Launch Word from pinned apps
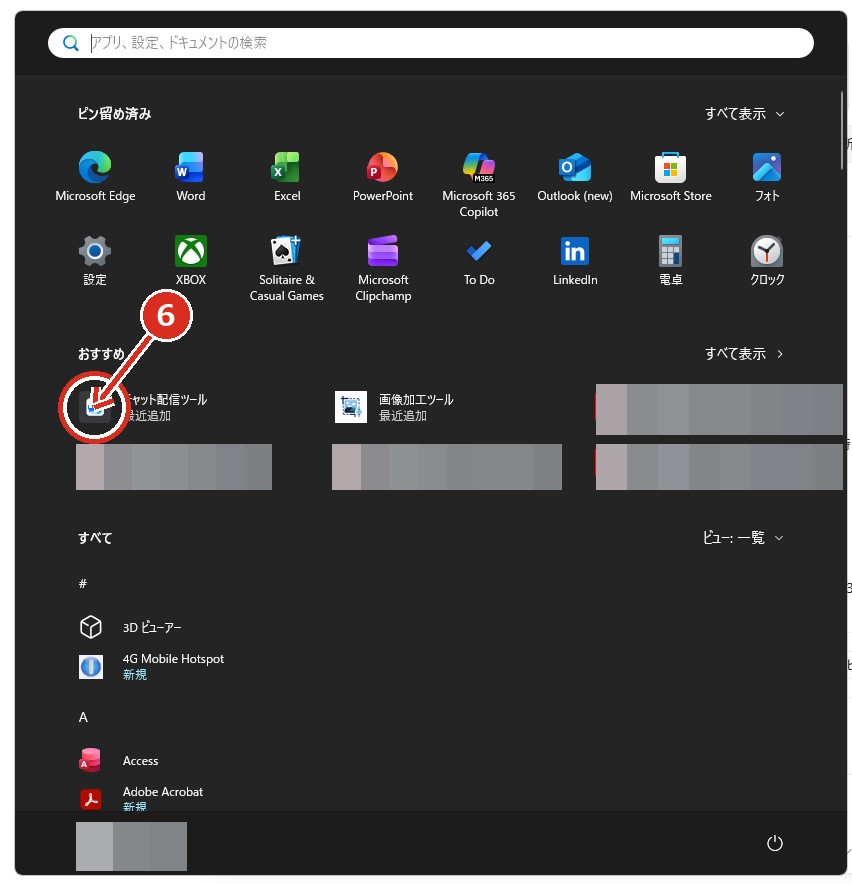Viewport: 852px width, 884px height. [191, 176]
